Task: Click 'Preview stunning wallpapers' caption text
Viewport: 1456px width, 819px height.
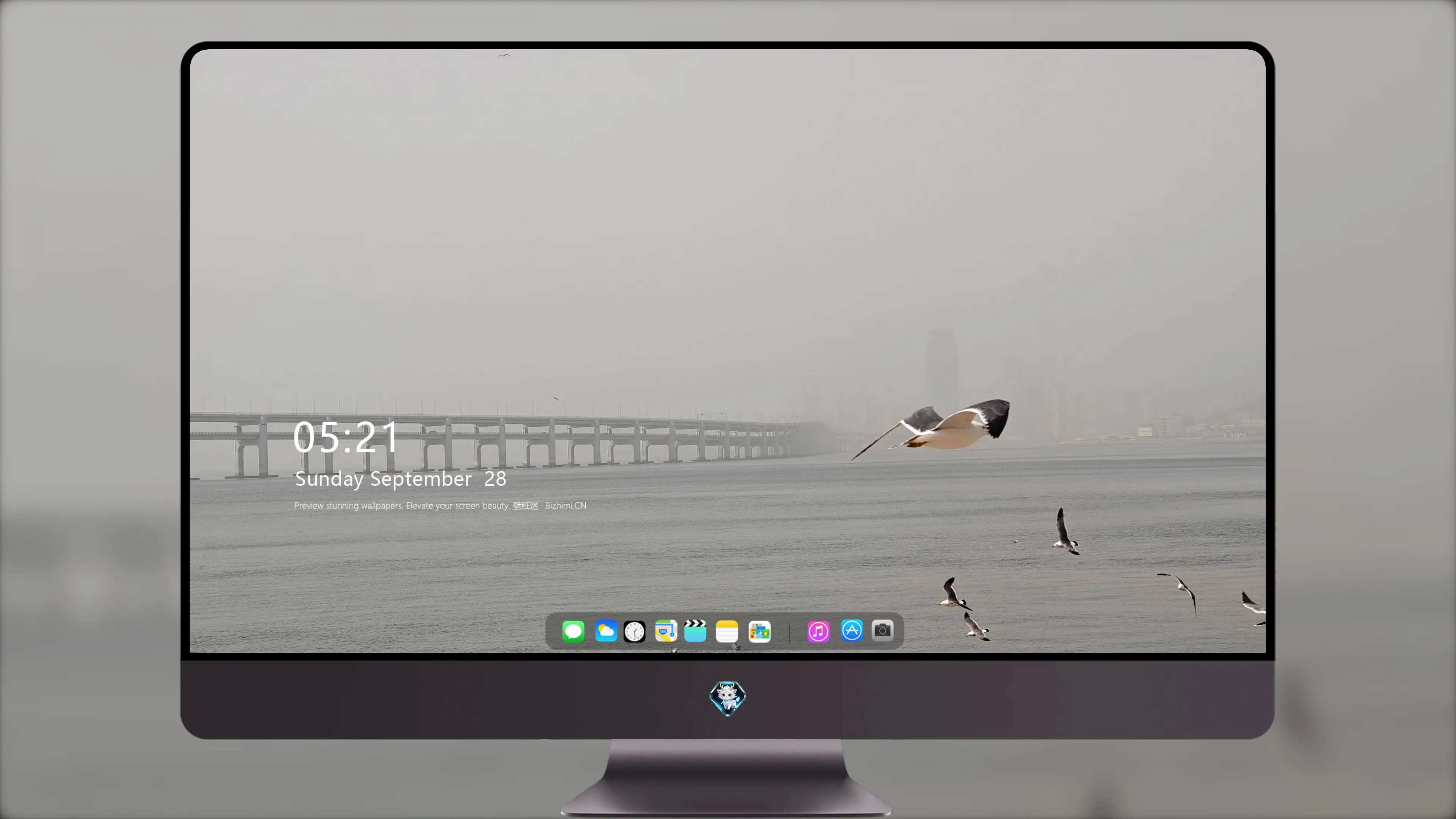Action: click(440, 505)
